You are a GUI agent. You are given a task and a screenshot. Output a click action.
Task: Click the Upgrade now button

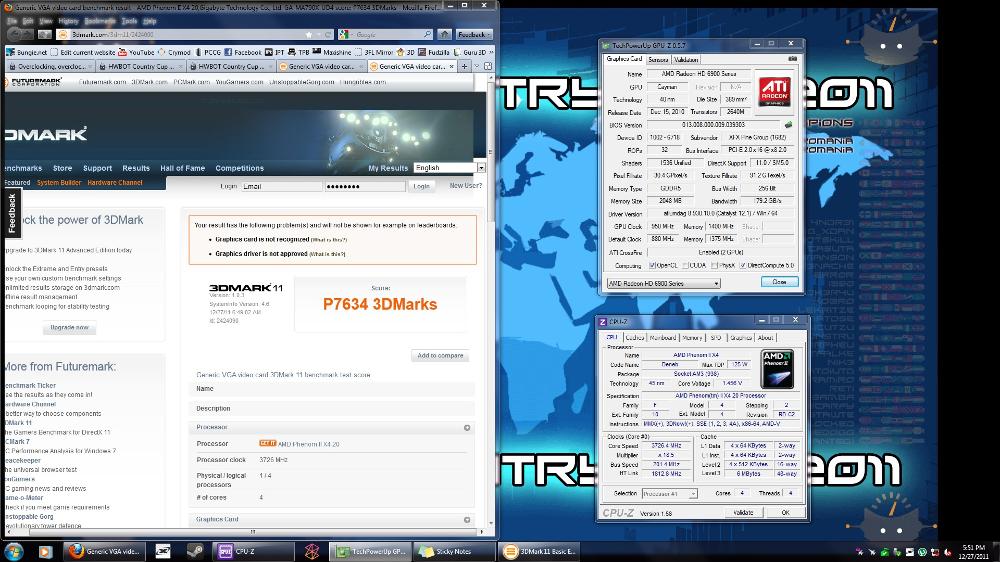tap(70, 327)
